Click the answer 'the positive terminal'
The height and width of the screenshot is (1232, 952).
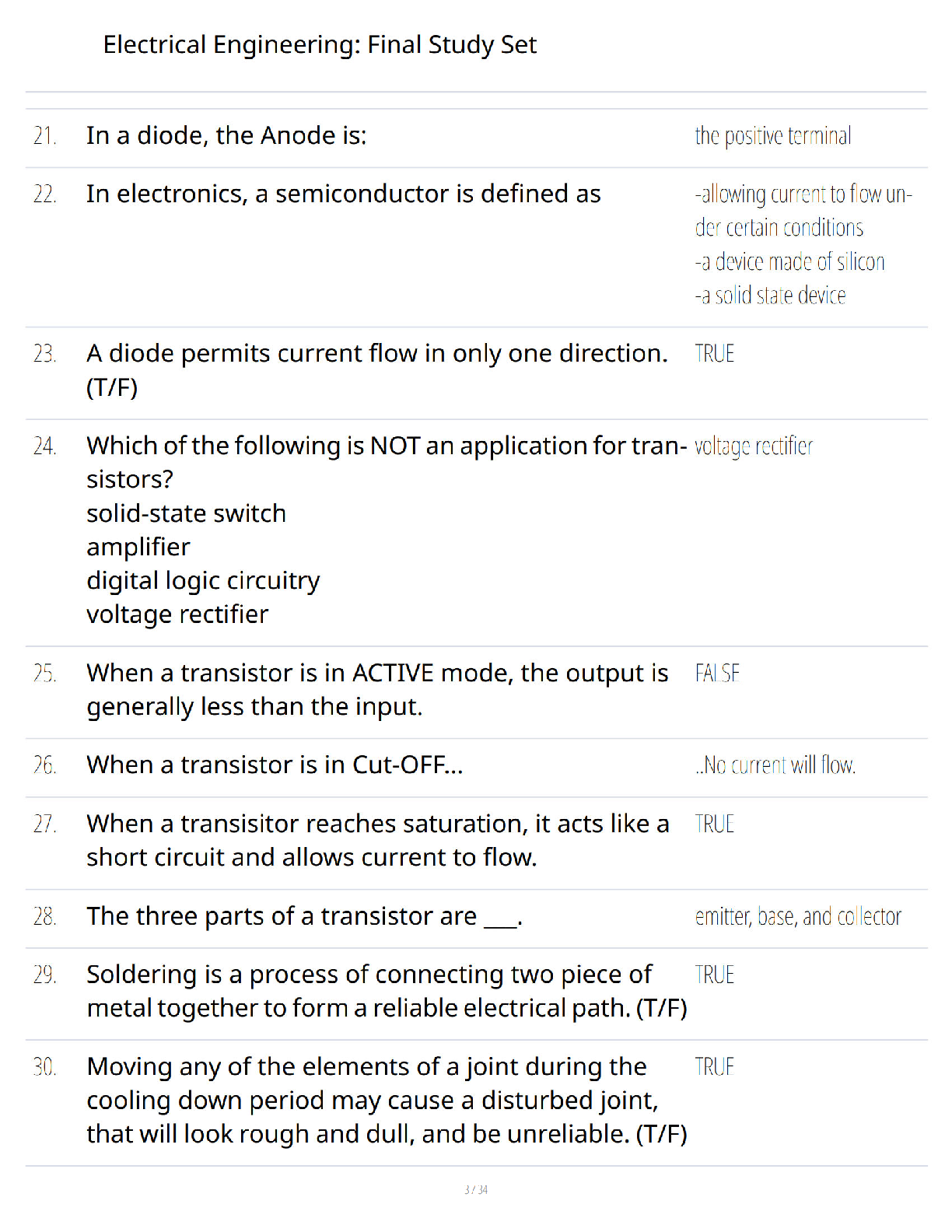point(773,136)
